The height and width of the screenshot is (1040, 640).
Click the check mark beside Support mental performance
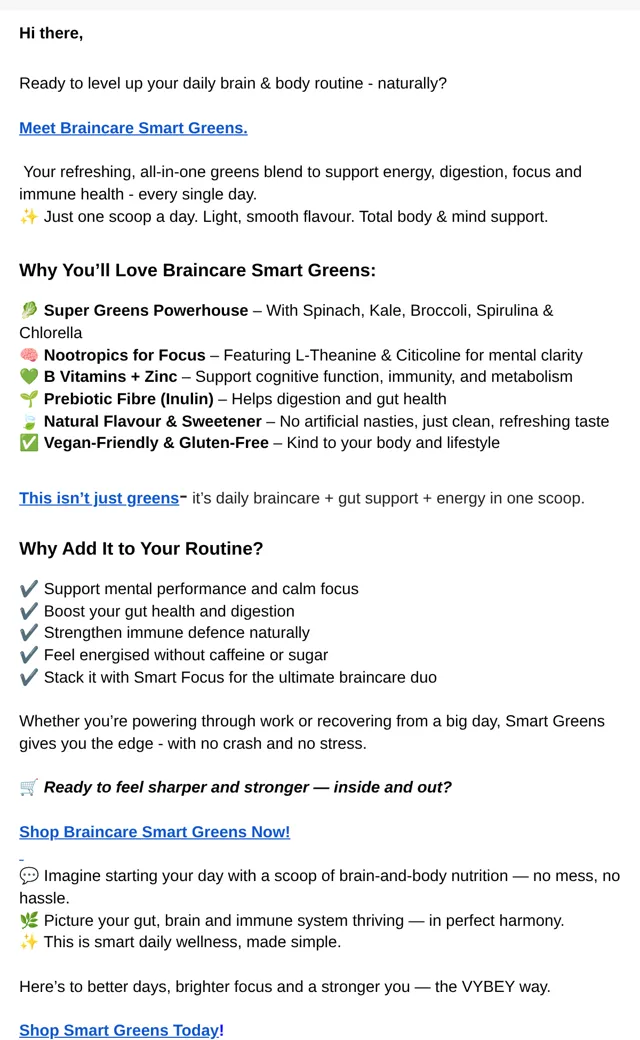[x=29, y=589]
